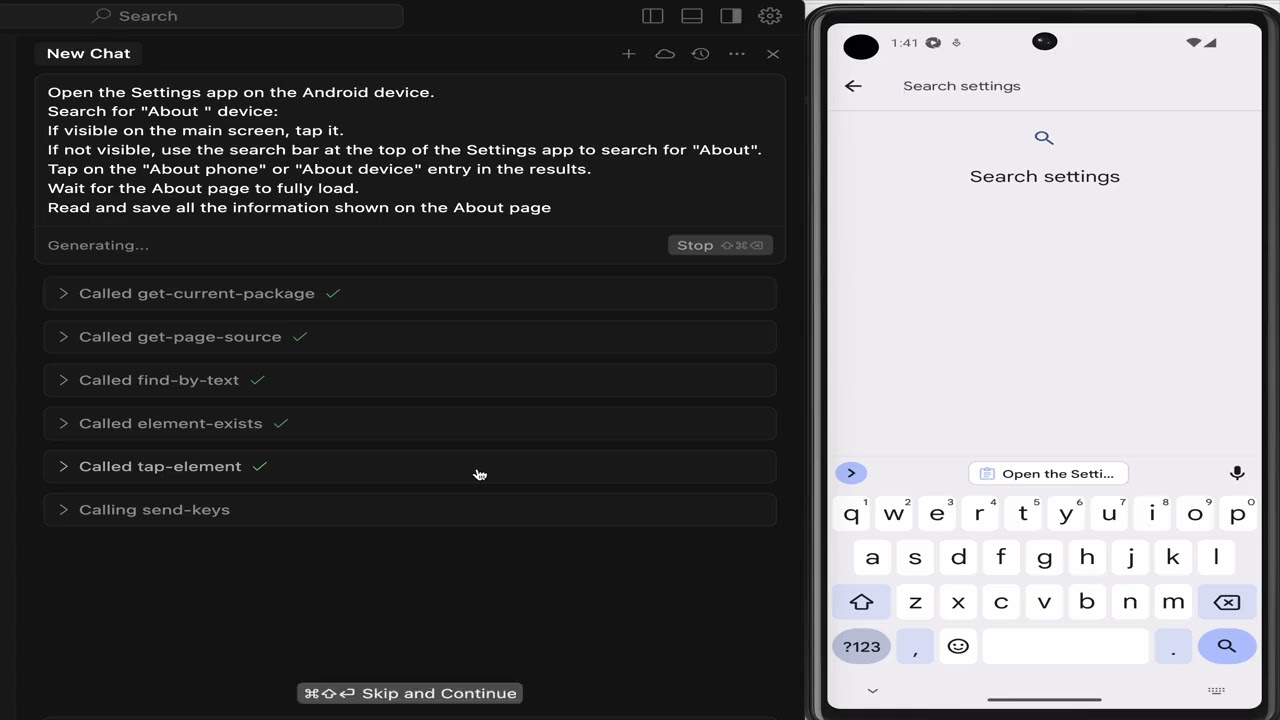The height and width of the screenshot is (720, 1280).
Task: Click the cloud icon in chat header
Action: pyautogui.click(x=665, y=54)
